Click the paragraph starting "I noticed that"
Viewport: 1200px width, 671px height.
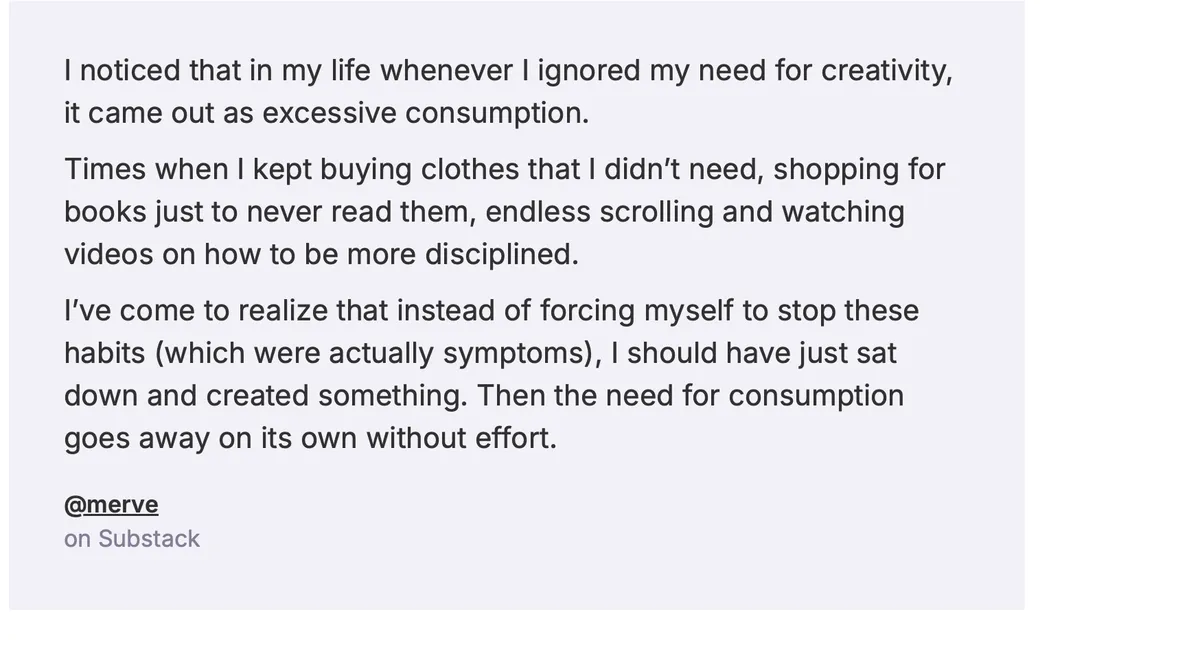pos(508,92)
